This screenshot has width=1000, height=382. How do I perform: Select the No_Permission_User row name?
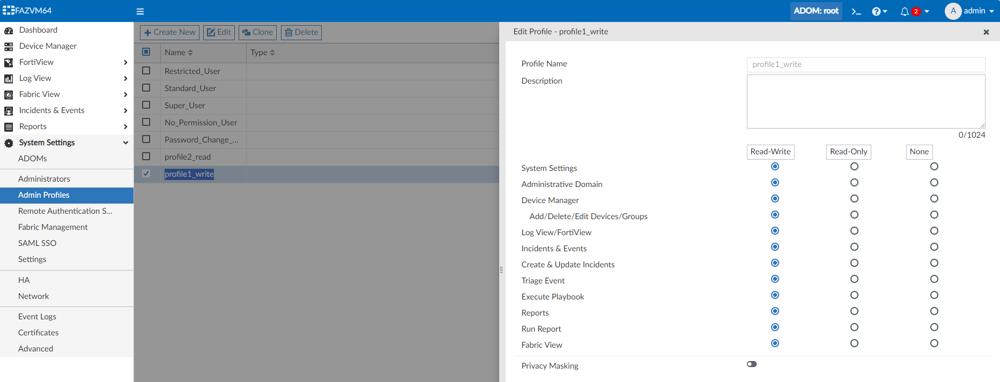click(x=201, y=122)
